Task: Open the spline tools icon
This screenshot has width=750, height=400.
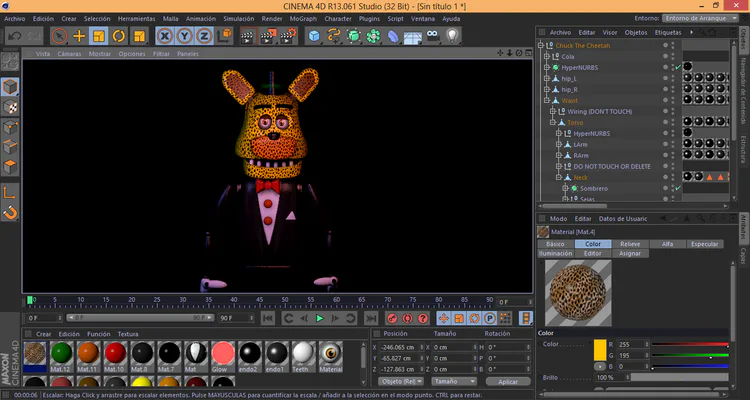Action: [333, 36]
